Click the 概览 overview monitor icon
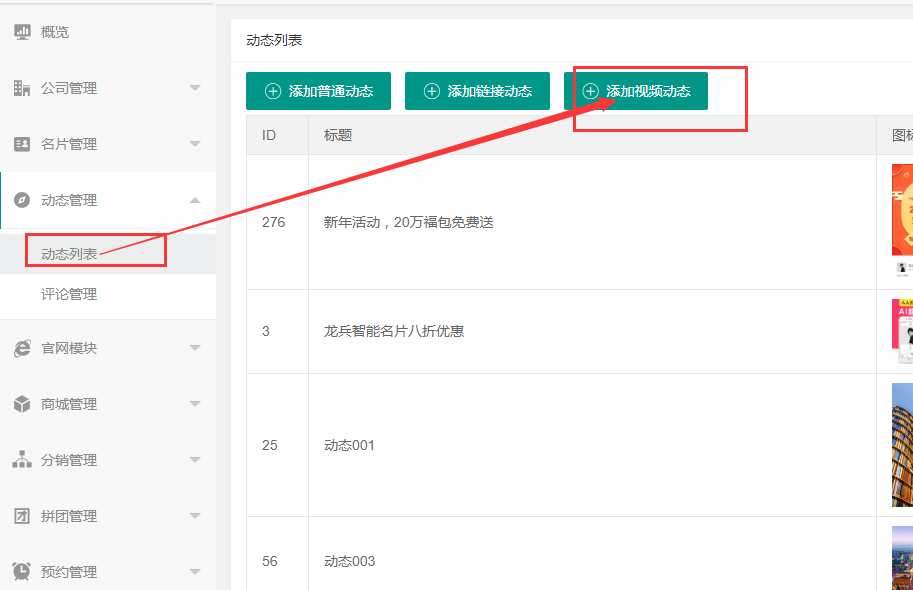 [x=22, y=32]
